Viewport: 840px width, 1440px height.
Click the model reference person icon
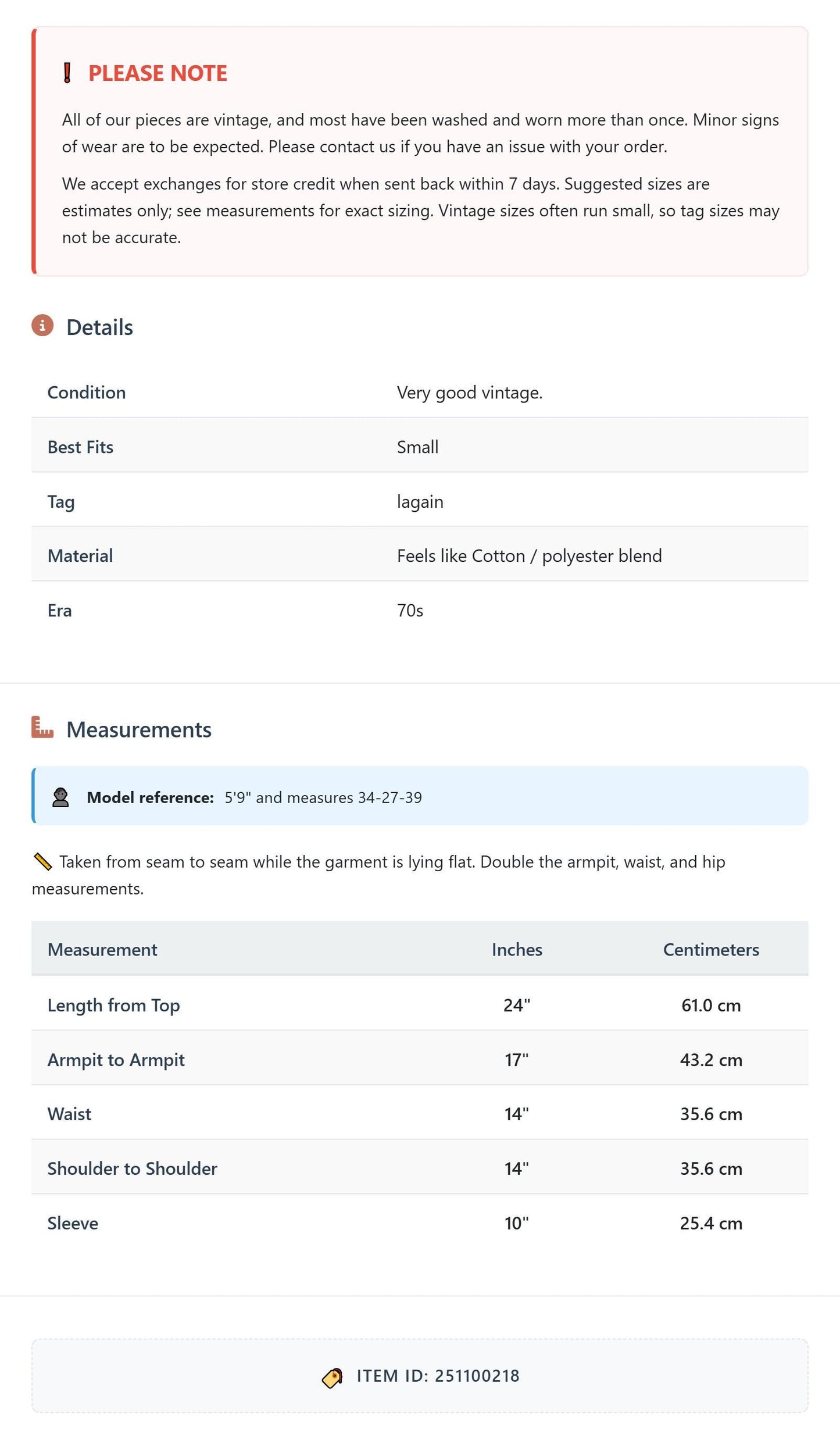pos(60,797)
